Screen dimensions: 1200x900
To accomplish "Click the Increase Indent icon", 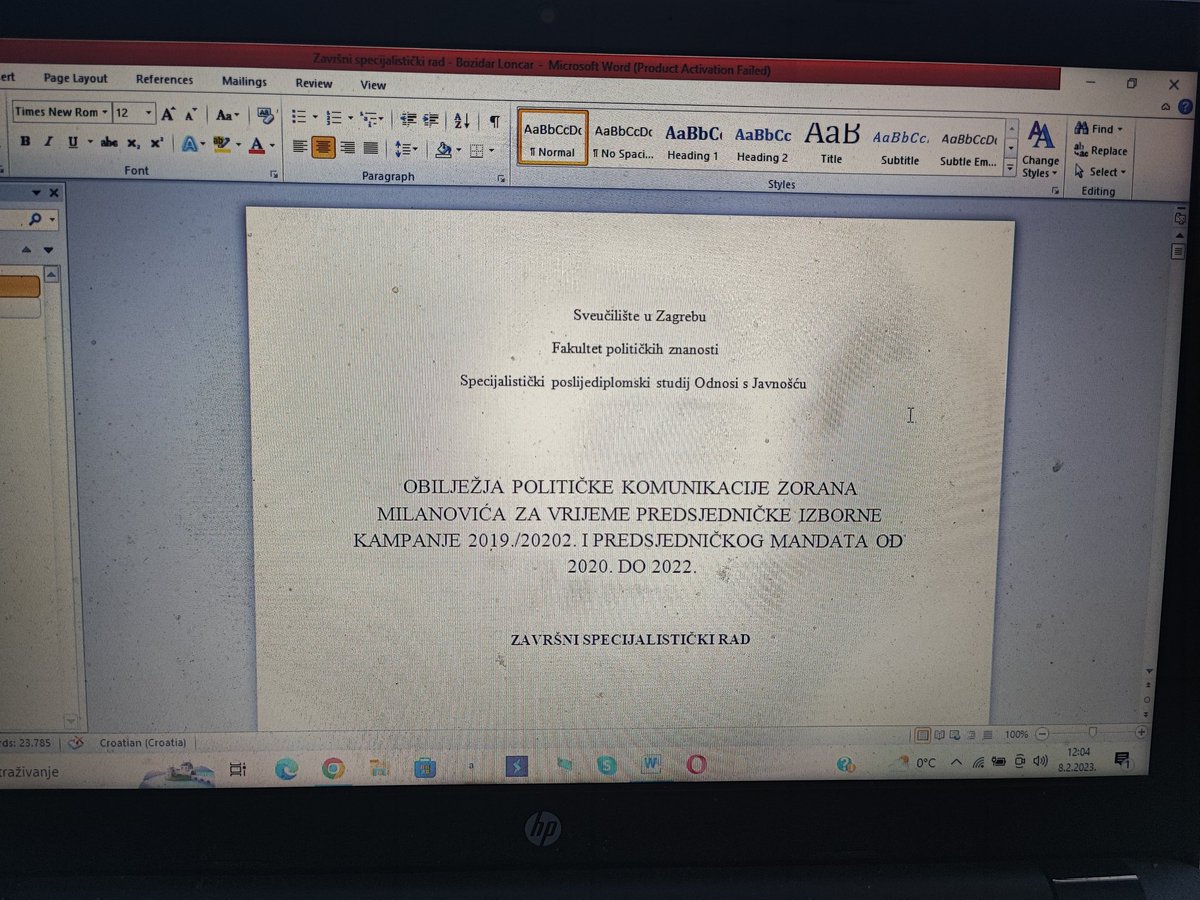I will [x=431, y=120].
